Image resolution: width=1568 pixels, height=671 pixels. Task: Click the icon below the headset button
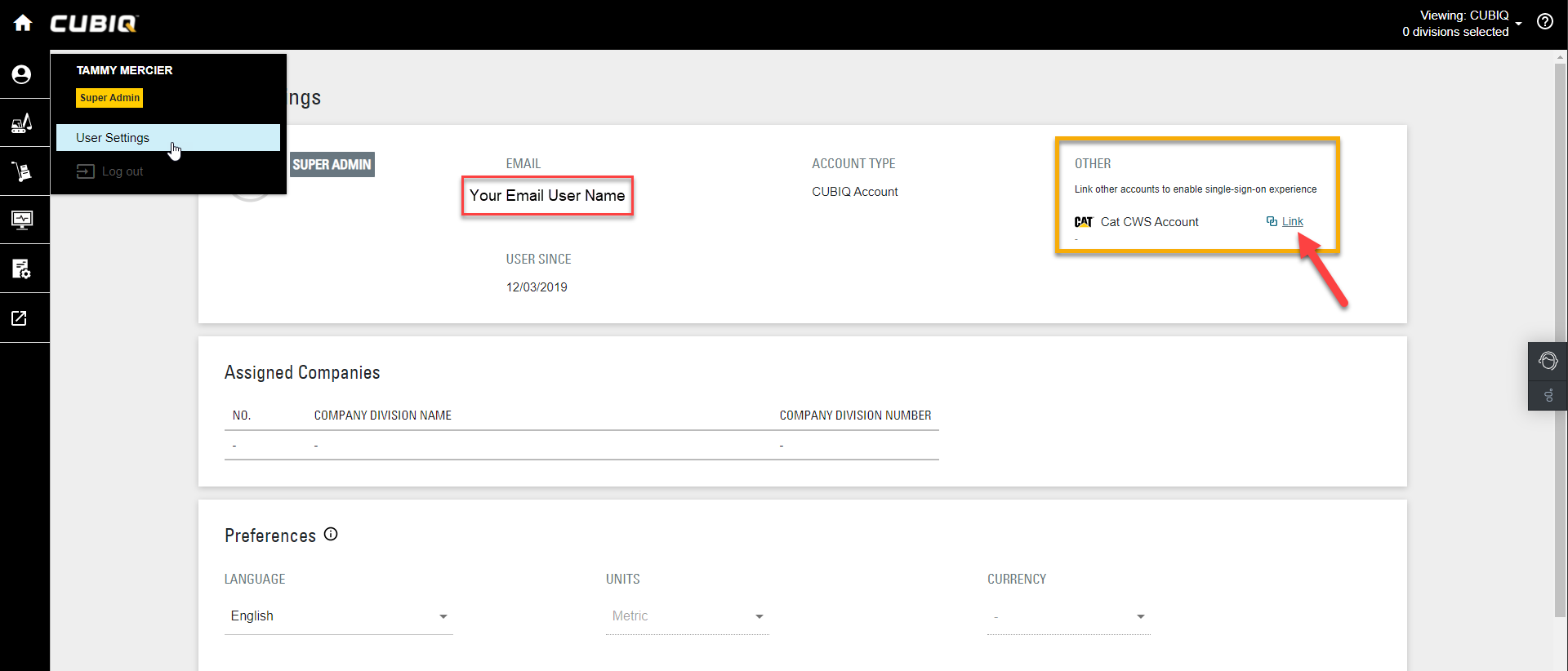[1548, 396]
